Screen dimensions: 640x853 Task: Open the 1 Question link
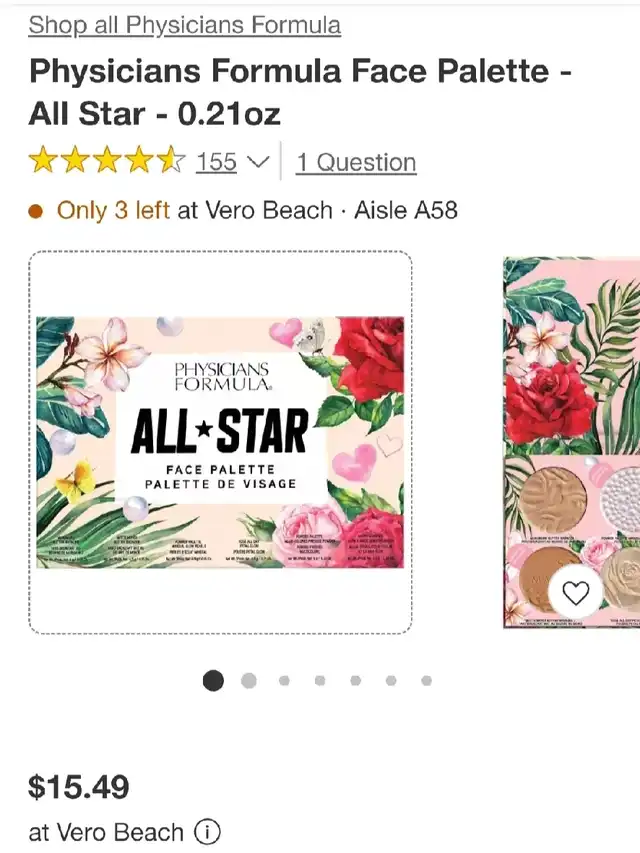356,162
